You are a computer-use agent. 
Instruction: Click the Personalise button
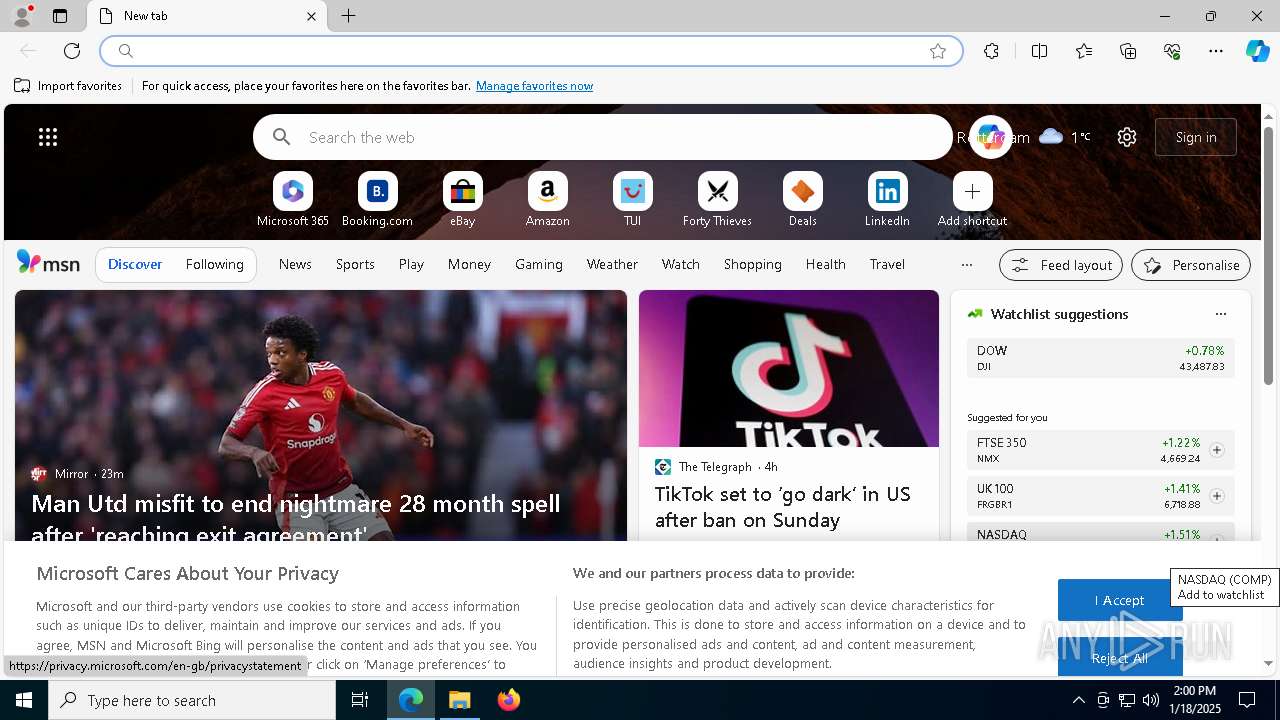point(1191,265)
